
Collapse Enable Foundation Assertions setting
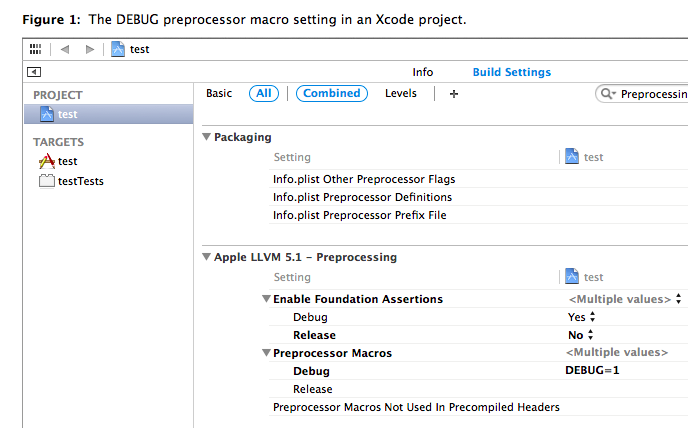pyautogui.click(x=266, y=299)
